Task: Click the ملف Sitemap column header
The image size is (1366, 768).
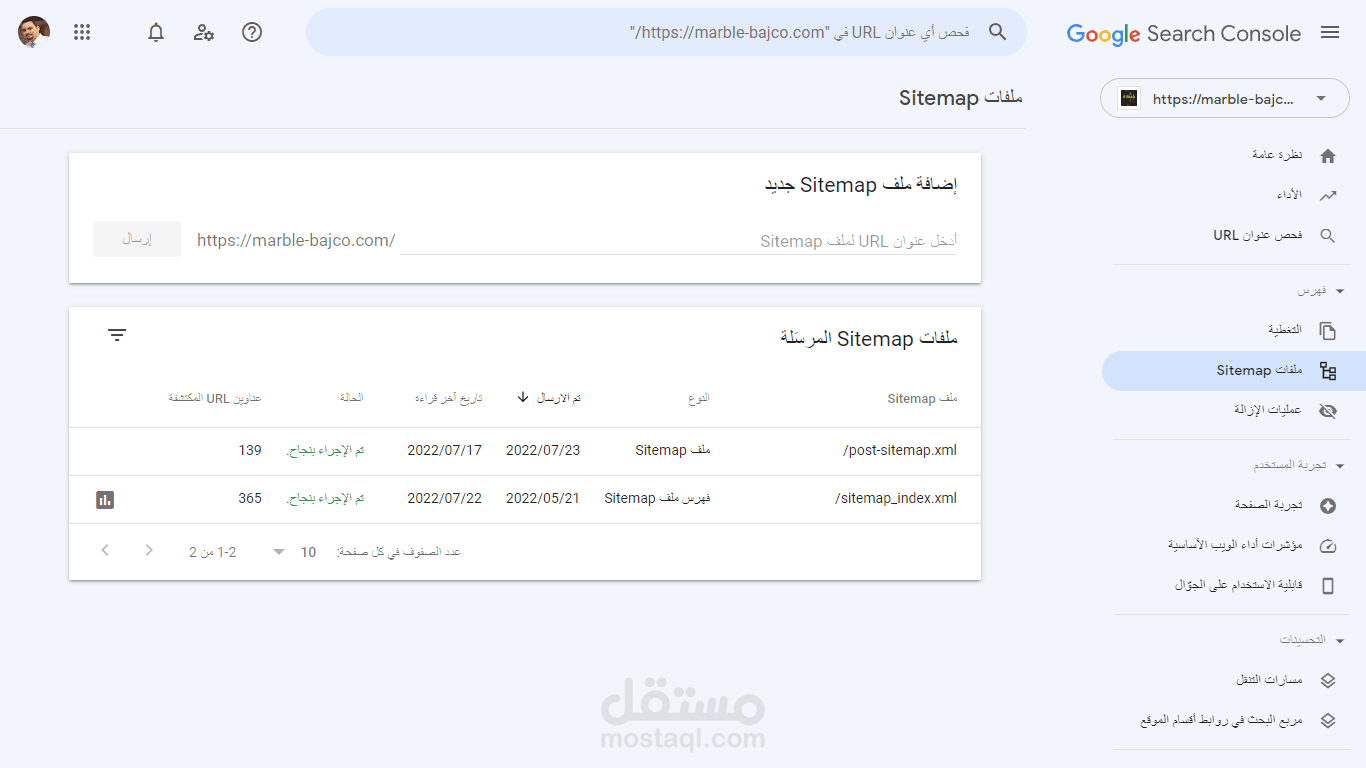Action: click(922, 398)
